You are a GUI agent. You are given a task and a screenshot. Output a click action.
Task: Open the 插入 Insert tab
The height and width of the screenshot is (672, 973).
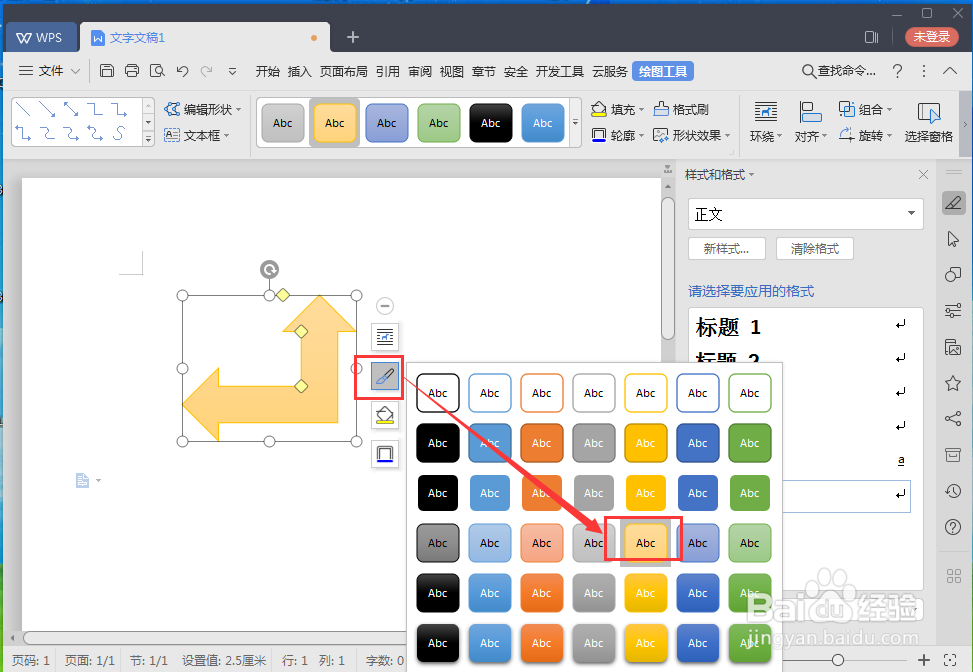300,71
